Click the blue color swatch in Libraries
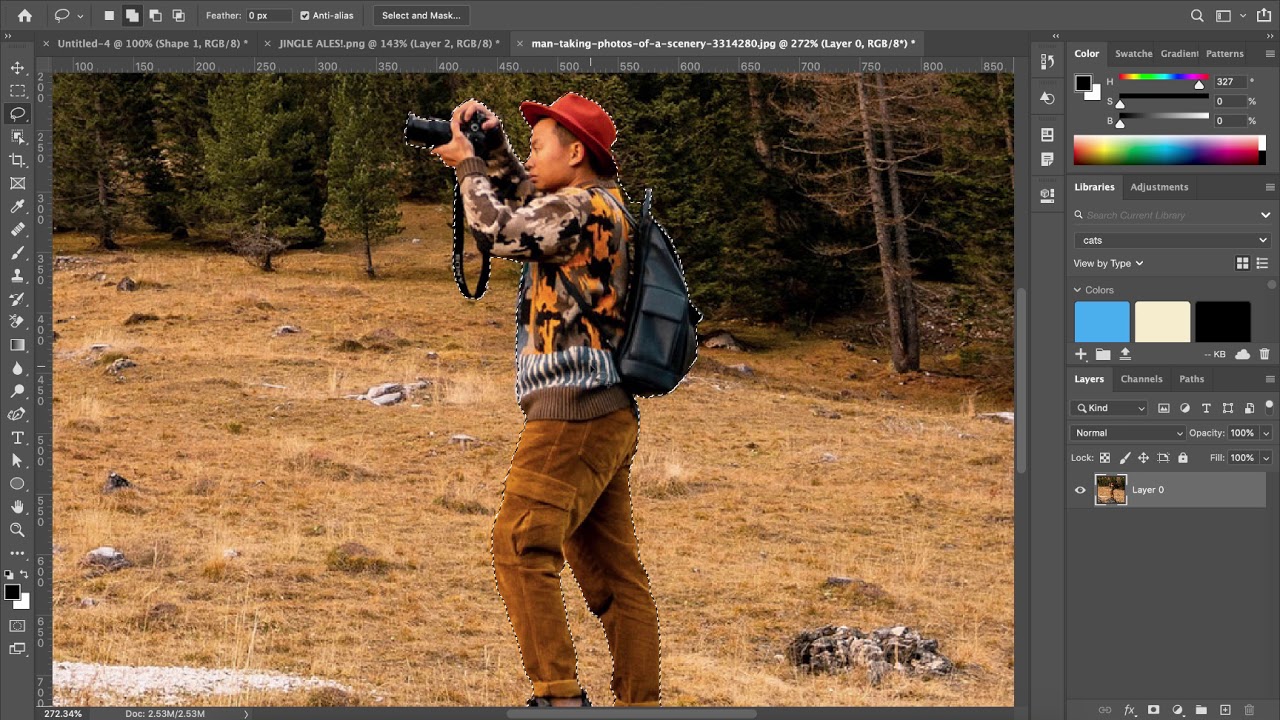Image resolution: width=1280 pixels, height=720 pixels. (x=1102, y=322)
